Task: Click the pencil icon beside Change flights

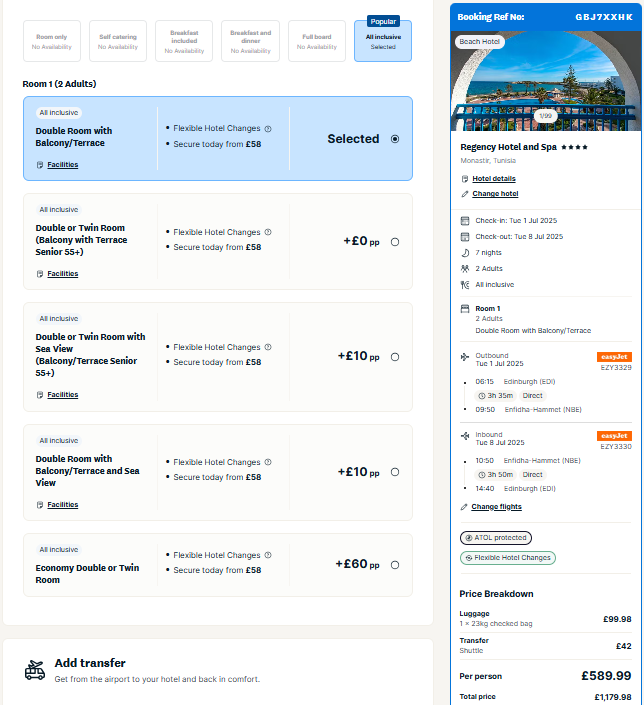Action: (464, 507)
